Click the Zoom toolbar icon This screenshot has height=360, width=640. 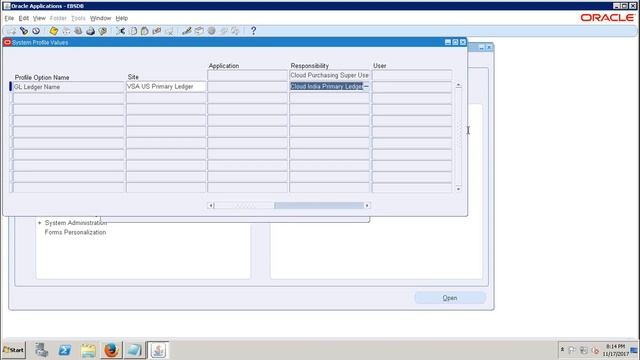tap(199, 31)
